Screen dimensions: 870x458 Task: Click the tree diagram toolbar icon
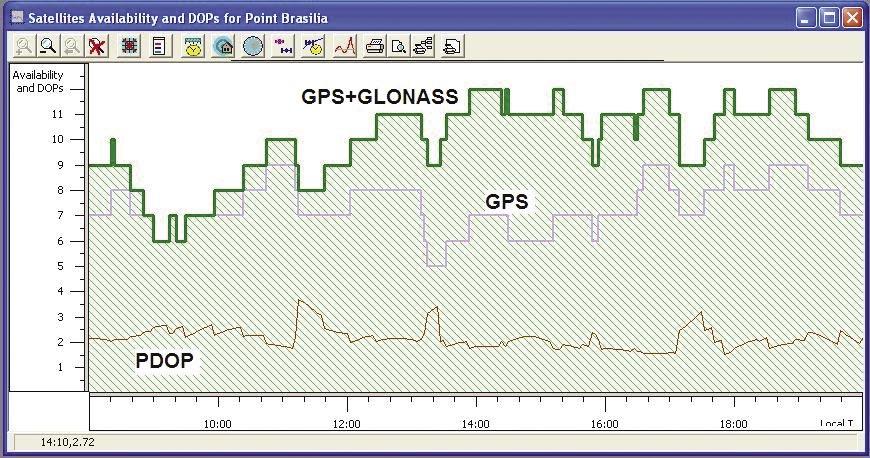coord(423,46)
